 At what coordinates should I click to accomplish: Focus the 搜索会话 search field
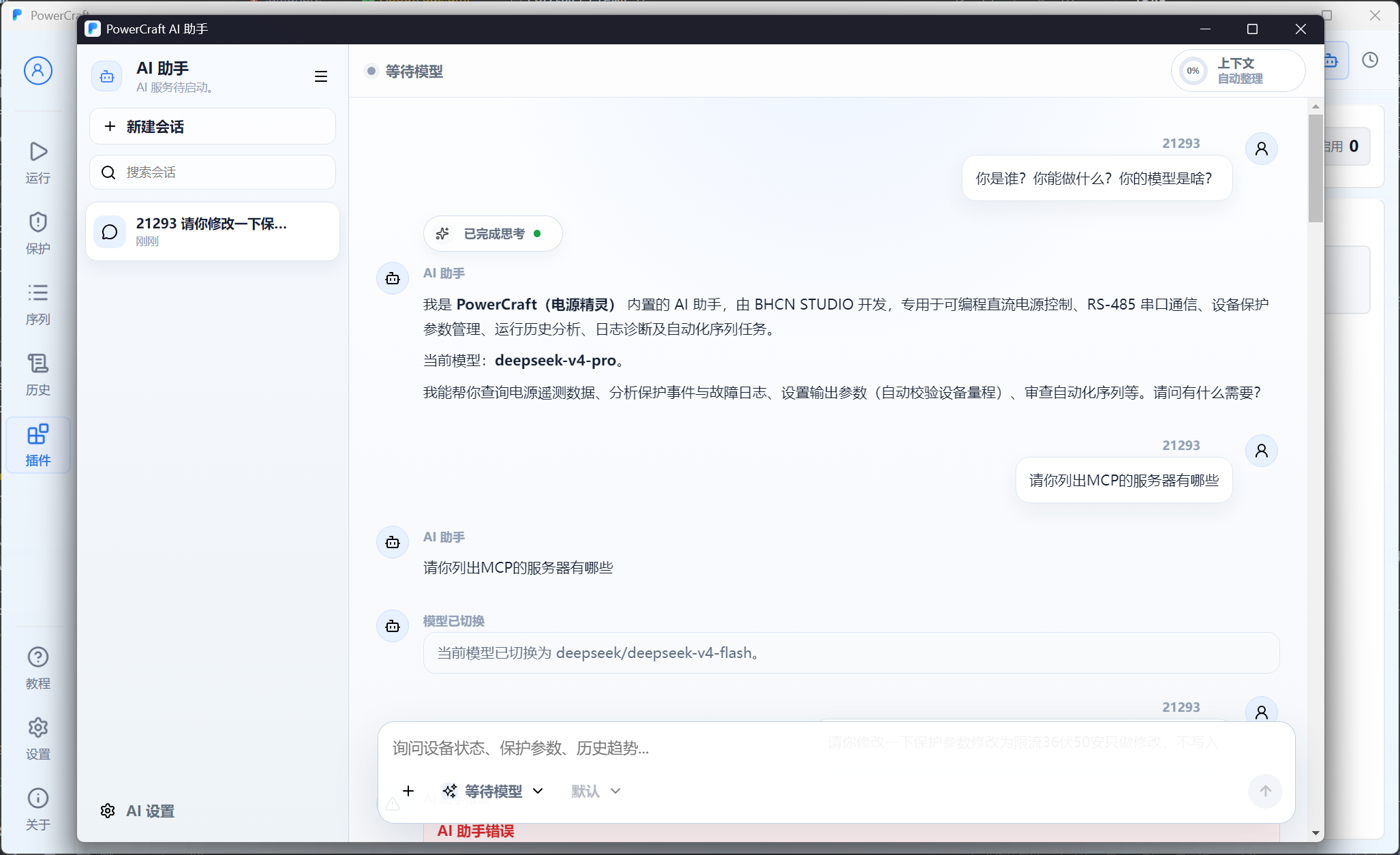tap(213, 172)
